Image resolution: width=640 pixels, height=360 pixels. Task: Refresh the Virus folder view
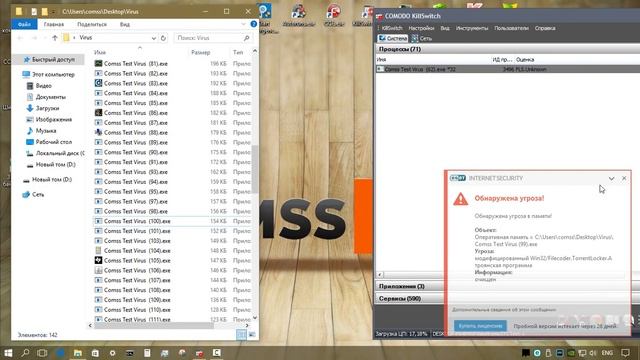pos(163,38)
